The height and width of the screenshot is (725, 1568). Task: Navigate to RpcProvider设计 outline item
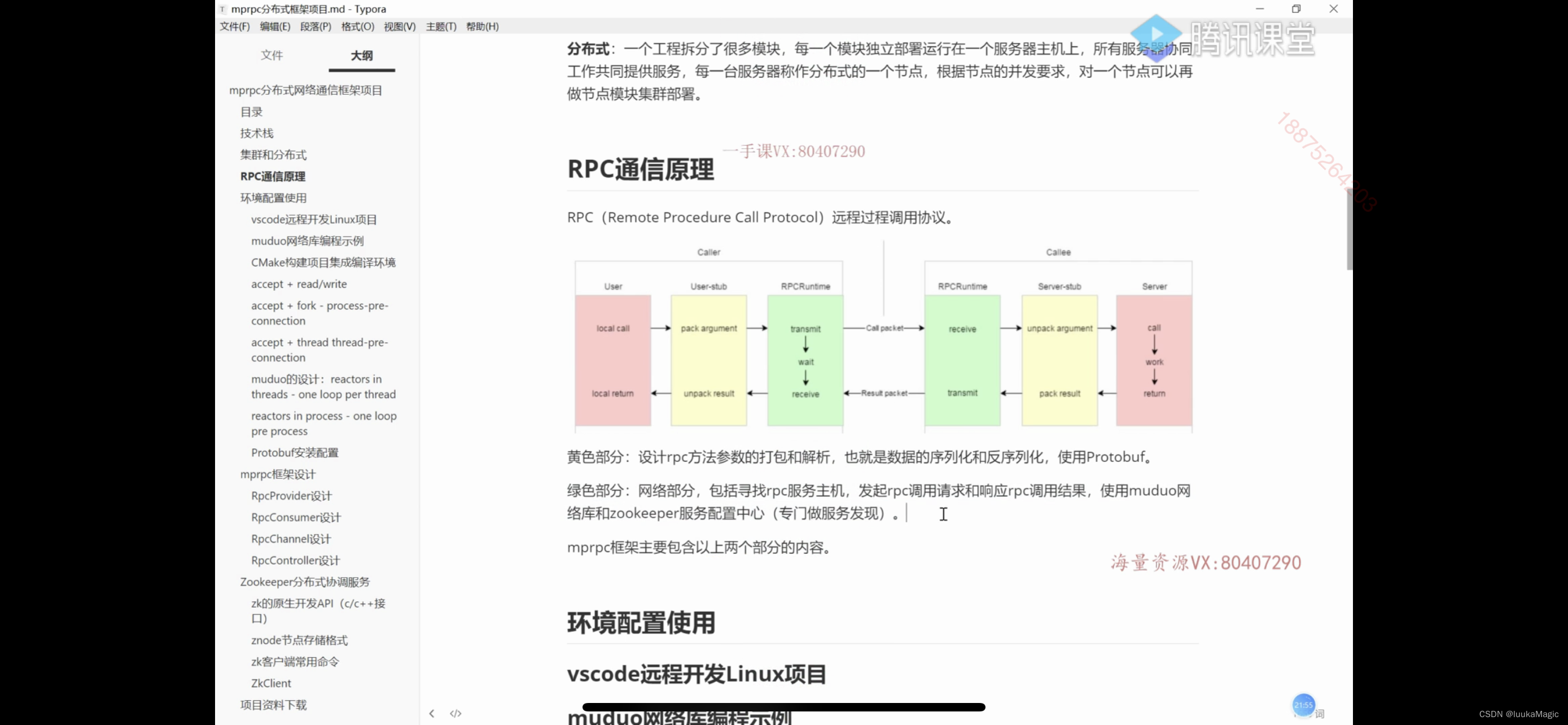(x=291, y=495)
